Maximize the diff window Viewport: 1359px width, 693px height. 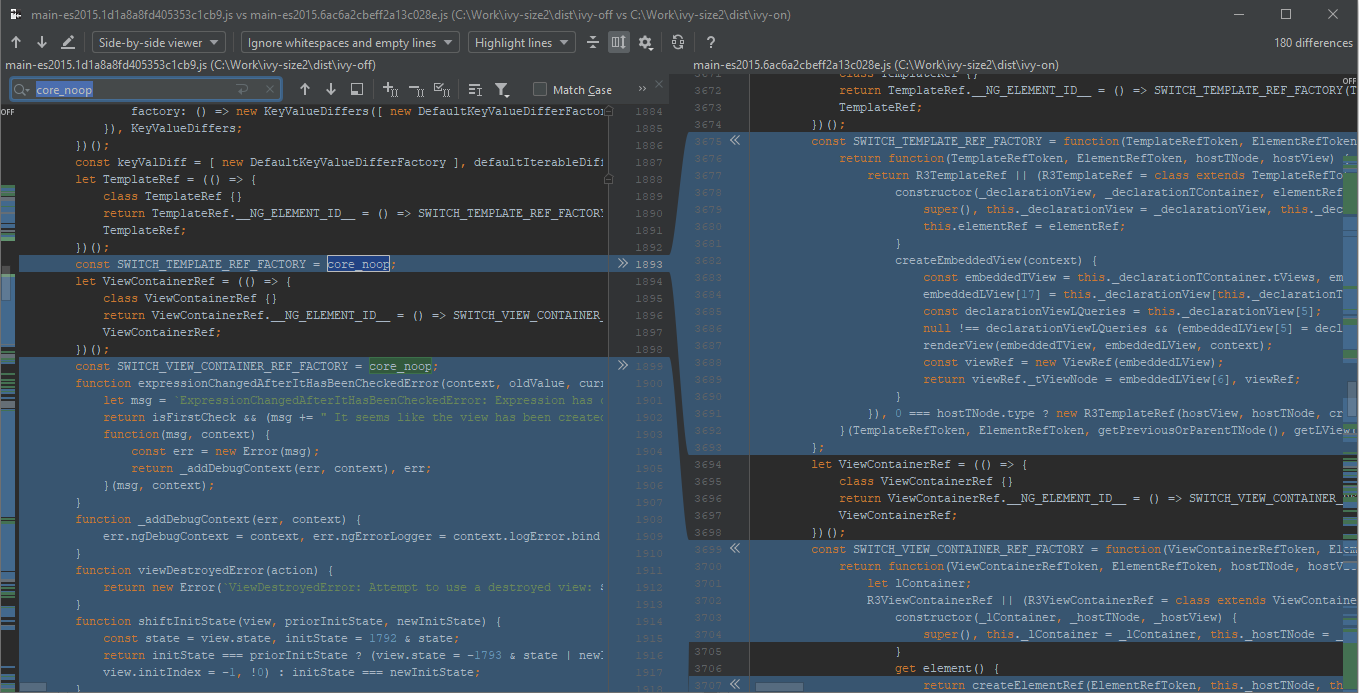(x=1286, y=14)
